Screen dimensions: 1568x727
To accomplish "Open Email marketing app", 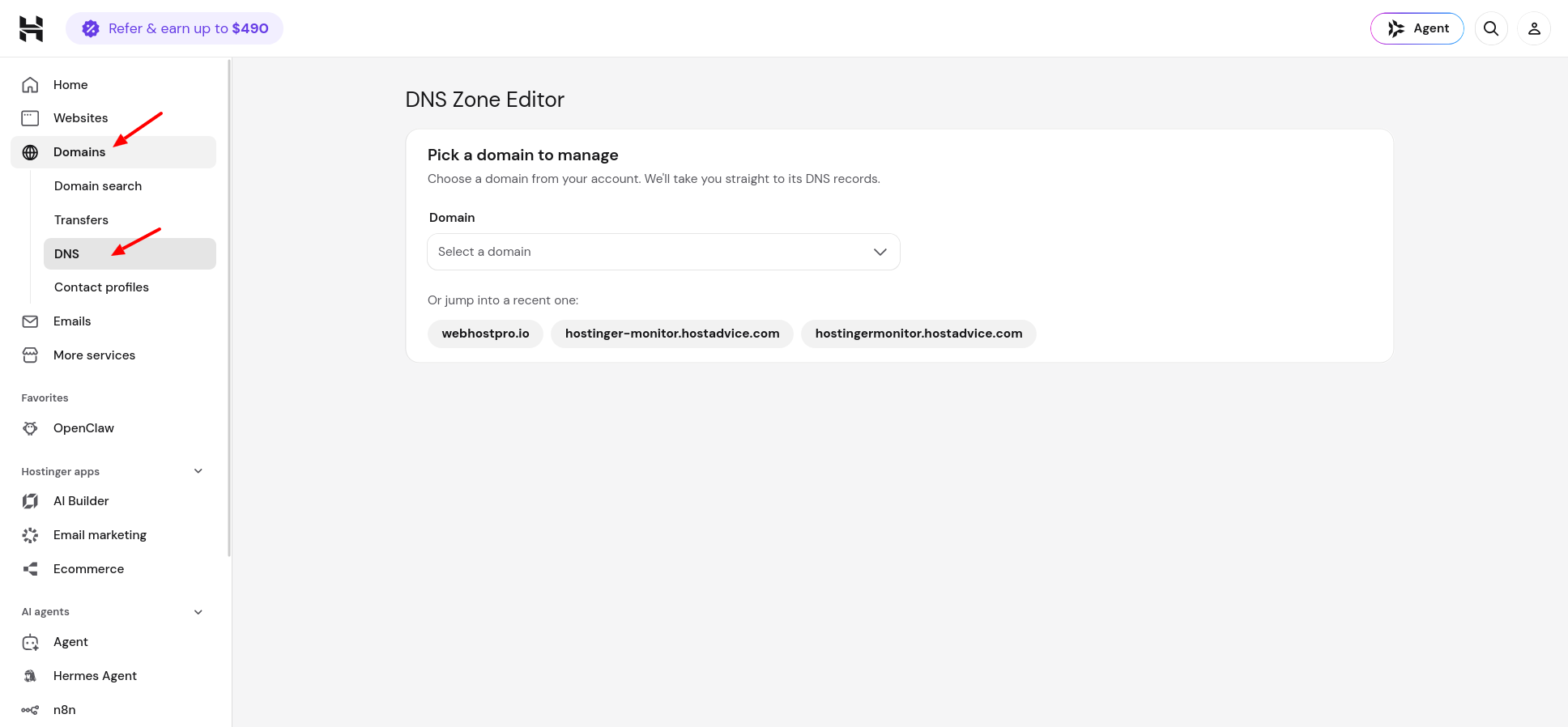I will 113,535.
